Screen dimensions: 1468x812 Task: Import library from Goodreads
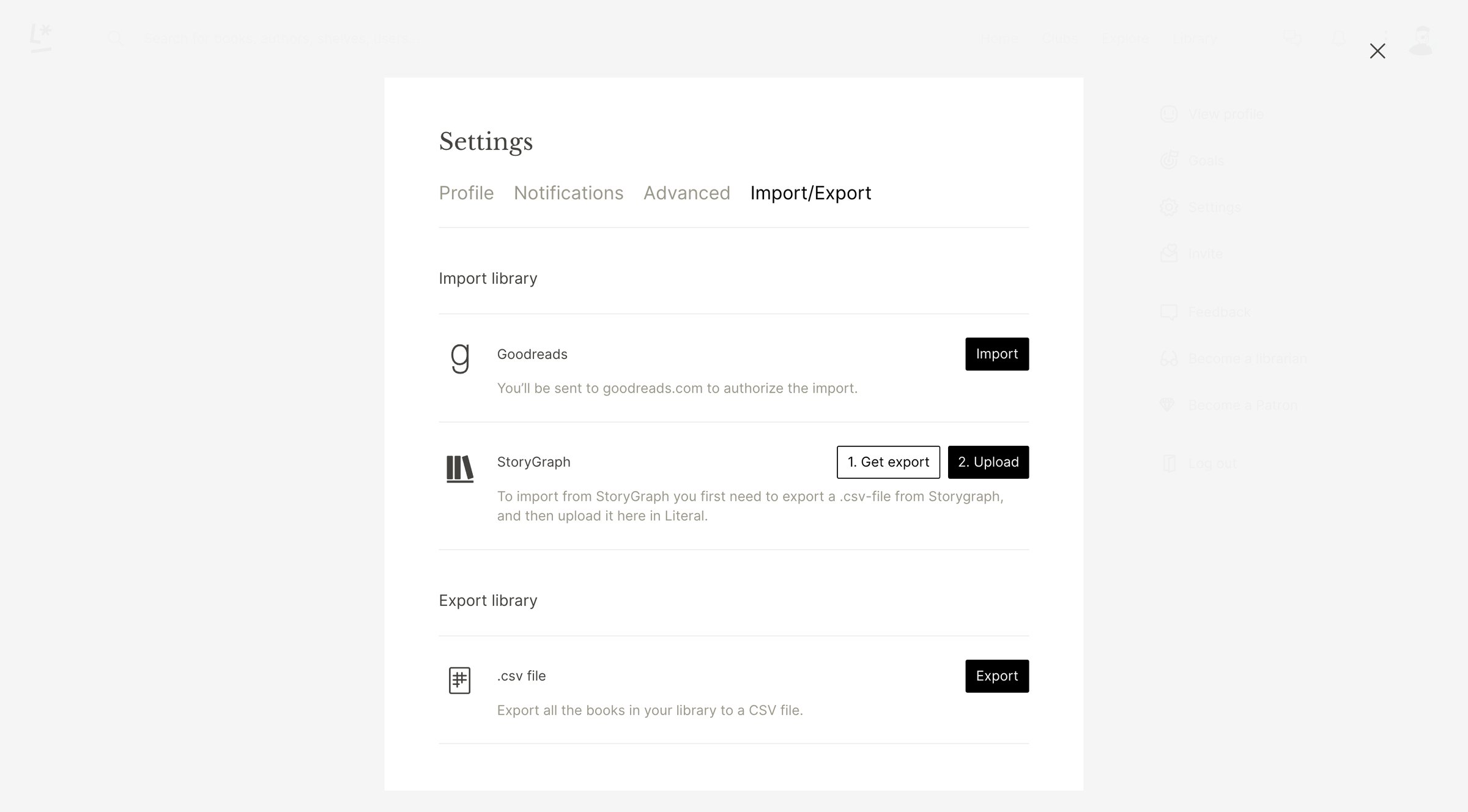pyautogui.click(x=997, y=354)
